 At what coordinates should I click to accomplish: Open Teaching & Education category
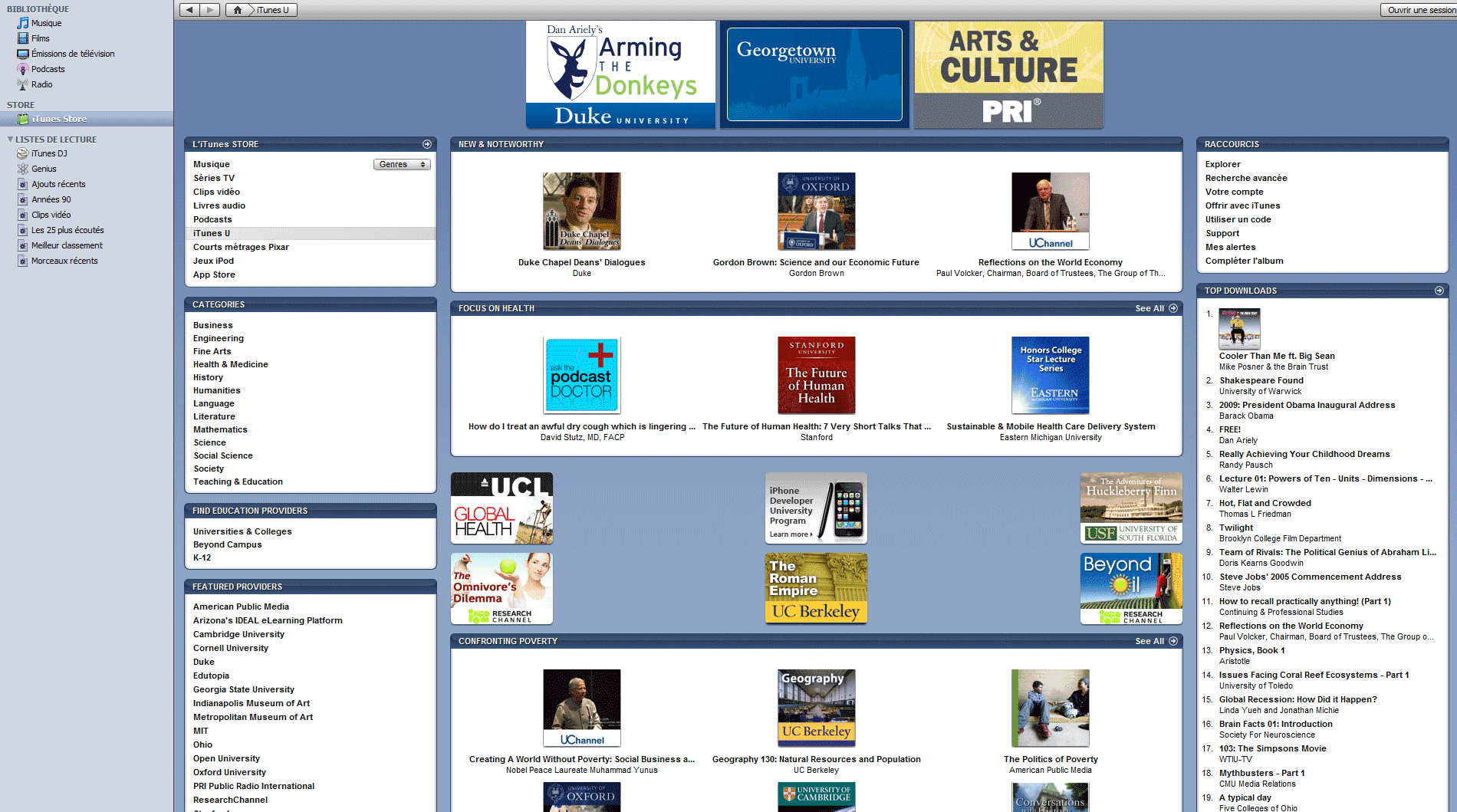pyautogui.click(x=238, y=482)
